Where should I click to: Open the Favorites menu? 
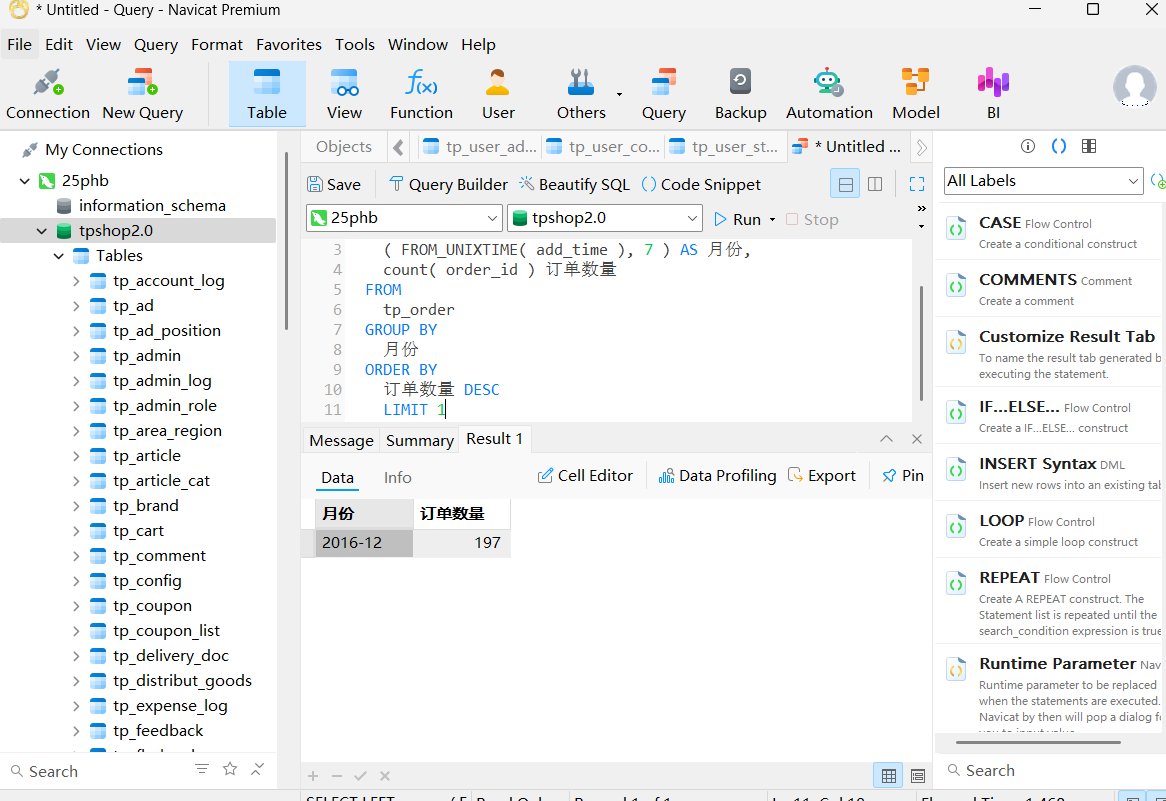pos(289,45)
